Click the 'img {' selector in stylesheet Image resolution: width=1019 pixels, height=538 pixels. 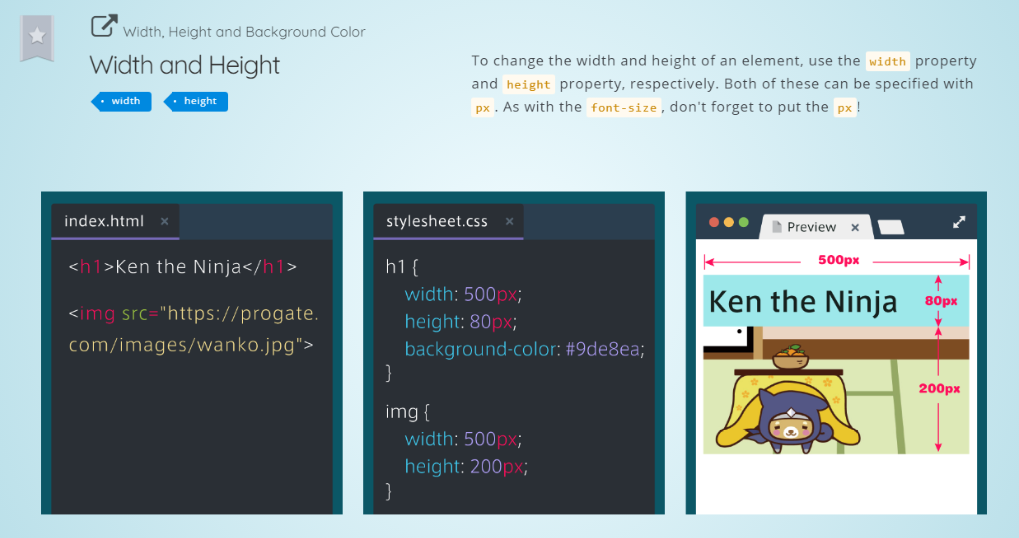(407, 412)
